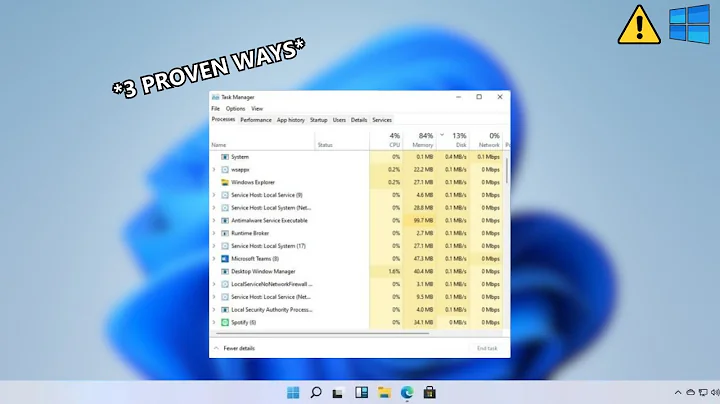Expand Microsoft Teams (8) process group
This screenshot has width=720, height=404.
[214, 259]
